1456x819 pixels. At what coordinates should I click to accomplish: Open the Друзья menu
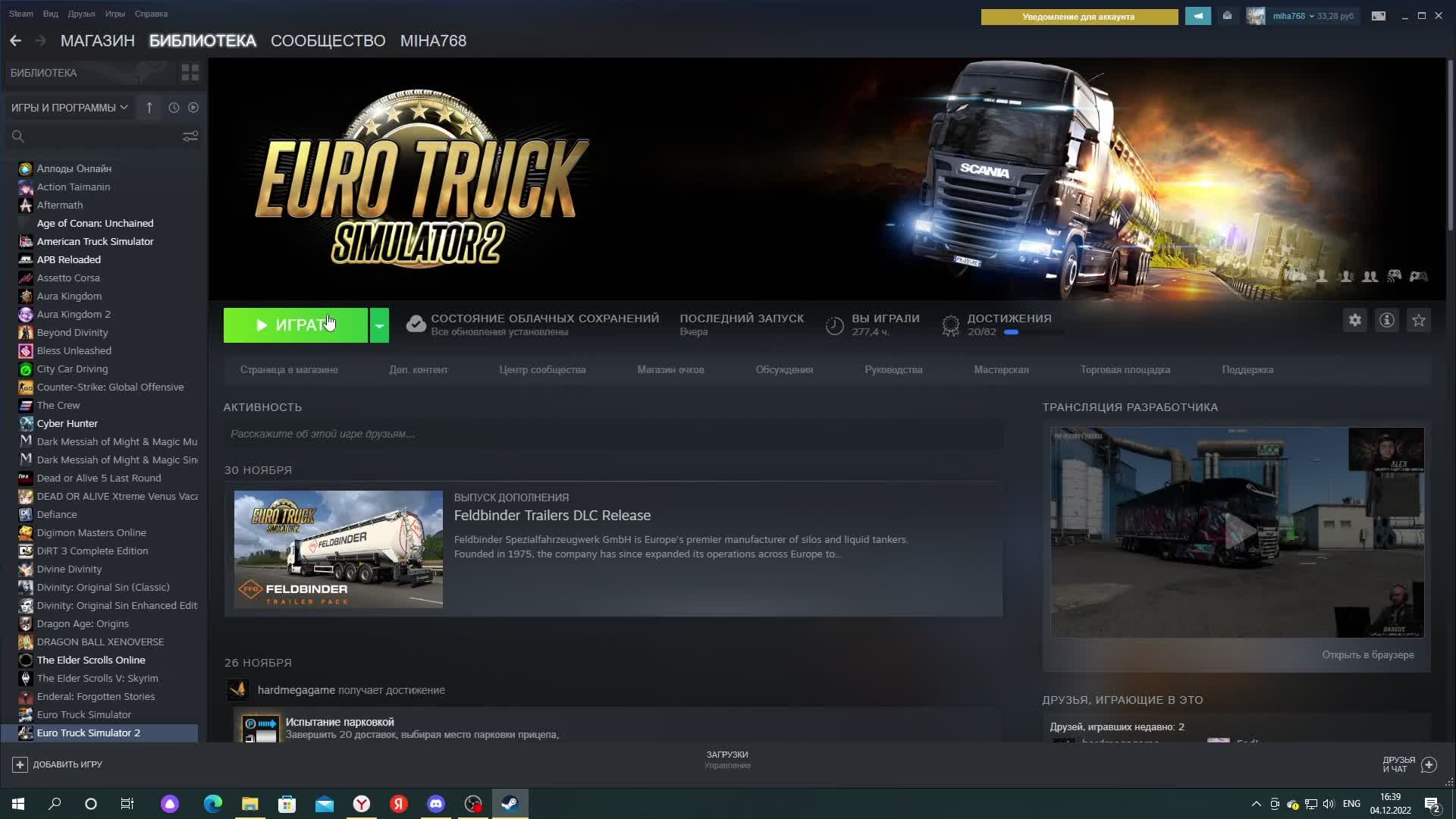click(x=81, y=14)
